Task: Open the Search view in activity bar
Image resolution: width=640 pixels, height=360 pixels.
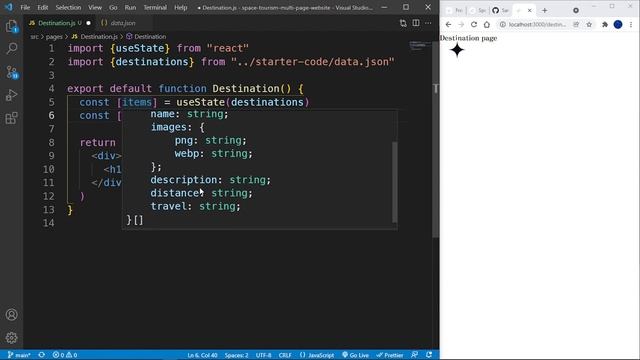Action: [11, 49]
